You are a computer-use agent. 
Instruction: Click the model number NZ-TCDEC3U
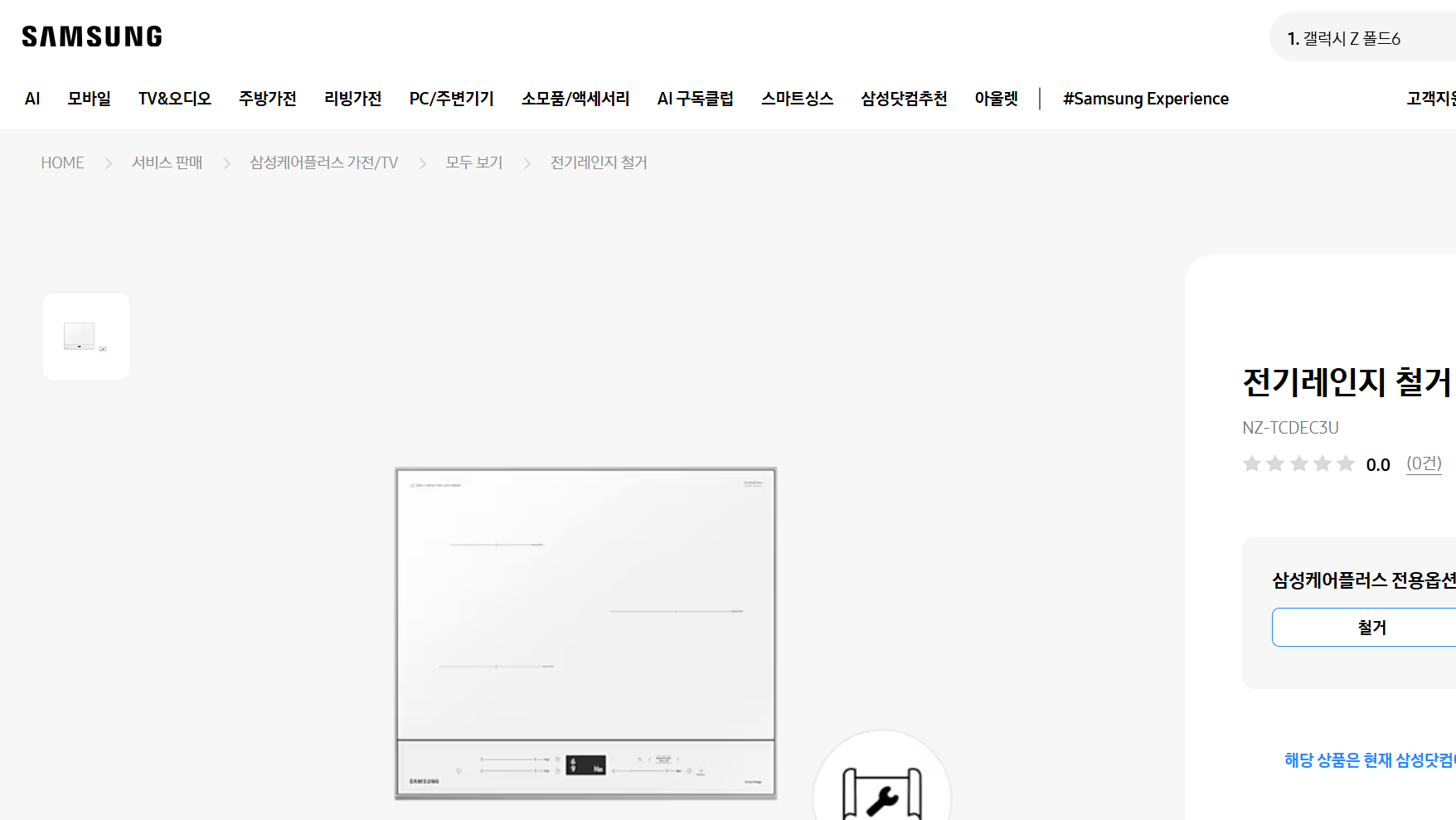(x=1290, y=428)
